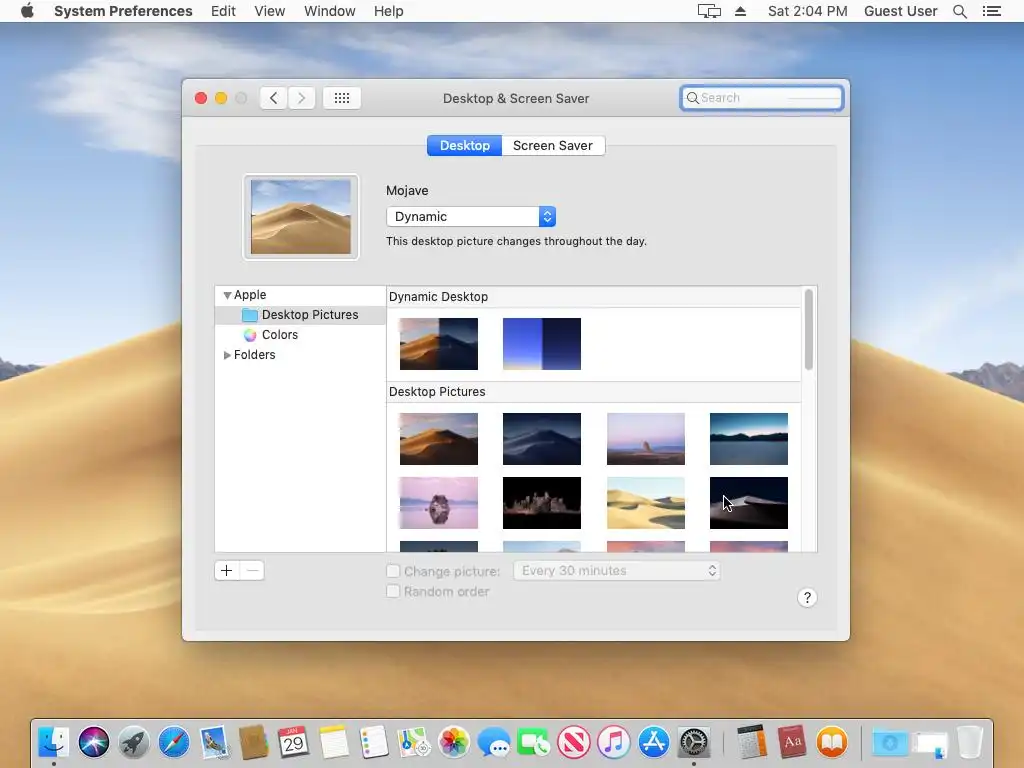Open Books orange icon in dock
Viewport: 1024px width, 768px height.
(832, 743)
